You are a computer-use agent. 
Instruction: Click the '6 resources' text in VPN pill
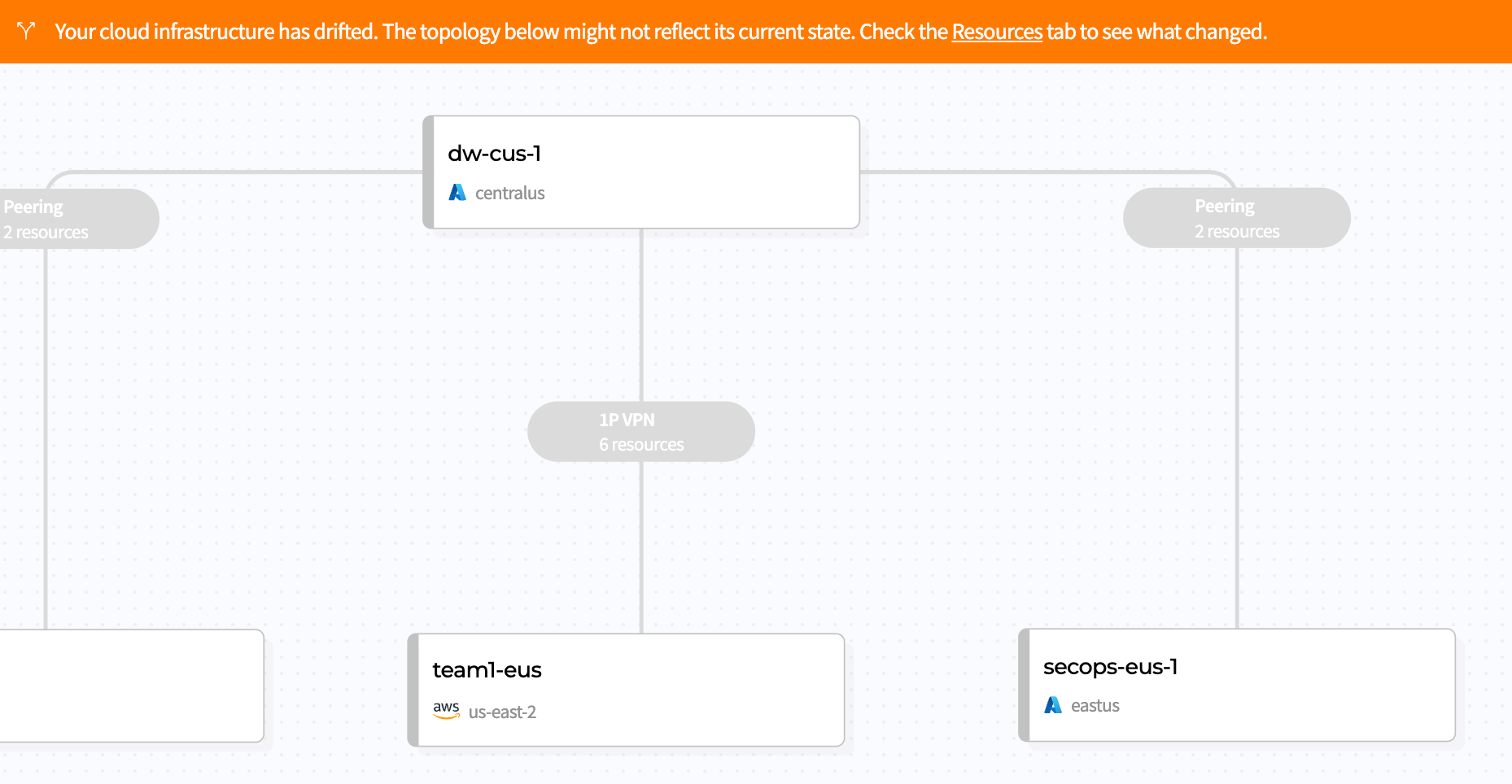[x=641, y=445]
